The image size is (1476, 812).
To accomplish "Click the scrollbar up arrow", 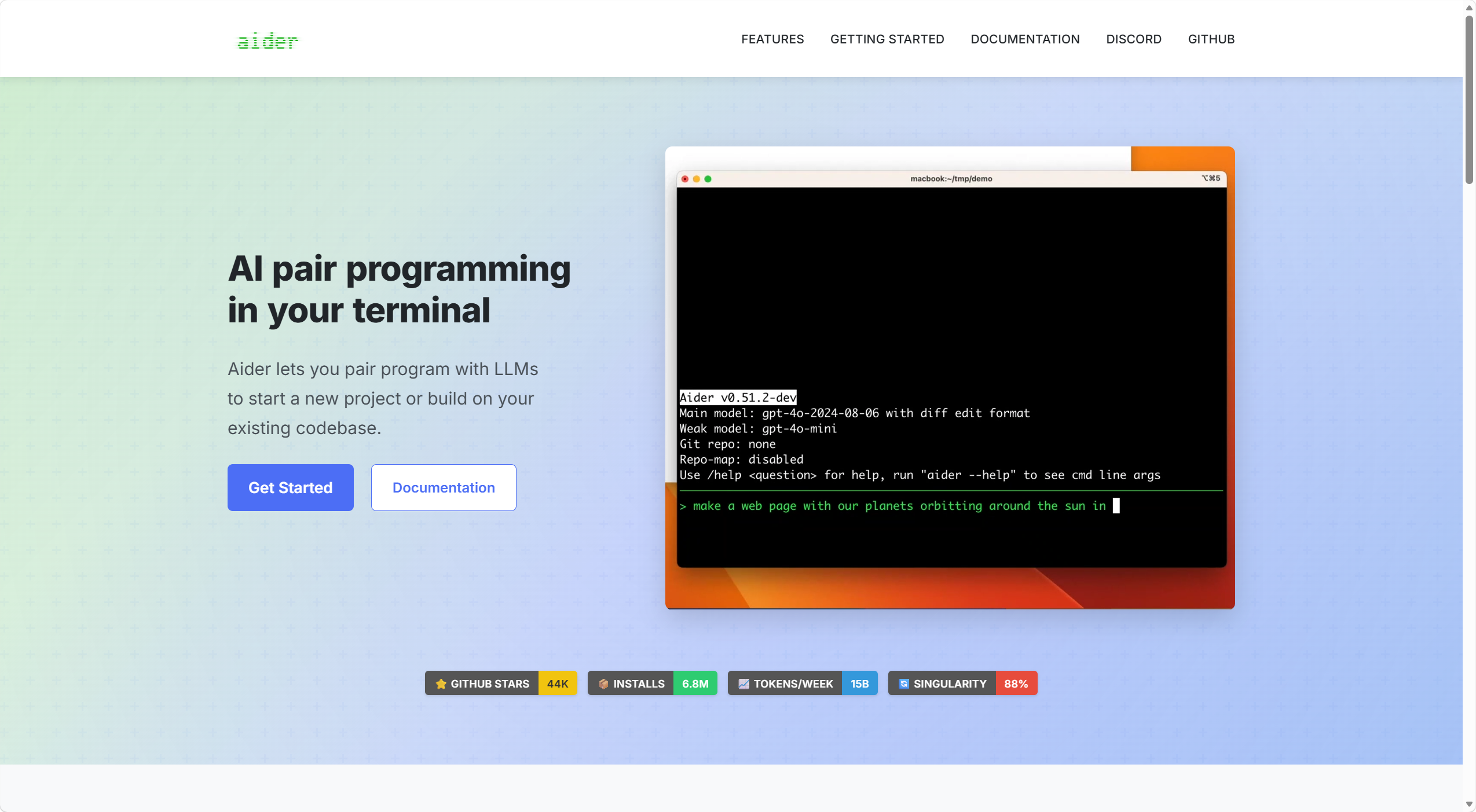I will coord(1469,8).
